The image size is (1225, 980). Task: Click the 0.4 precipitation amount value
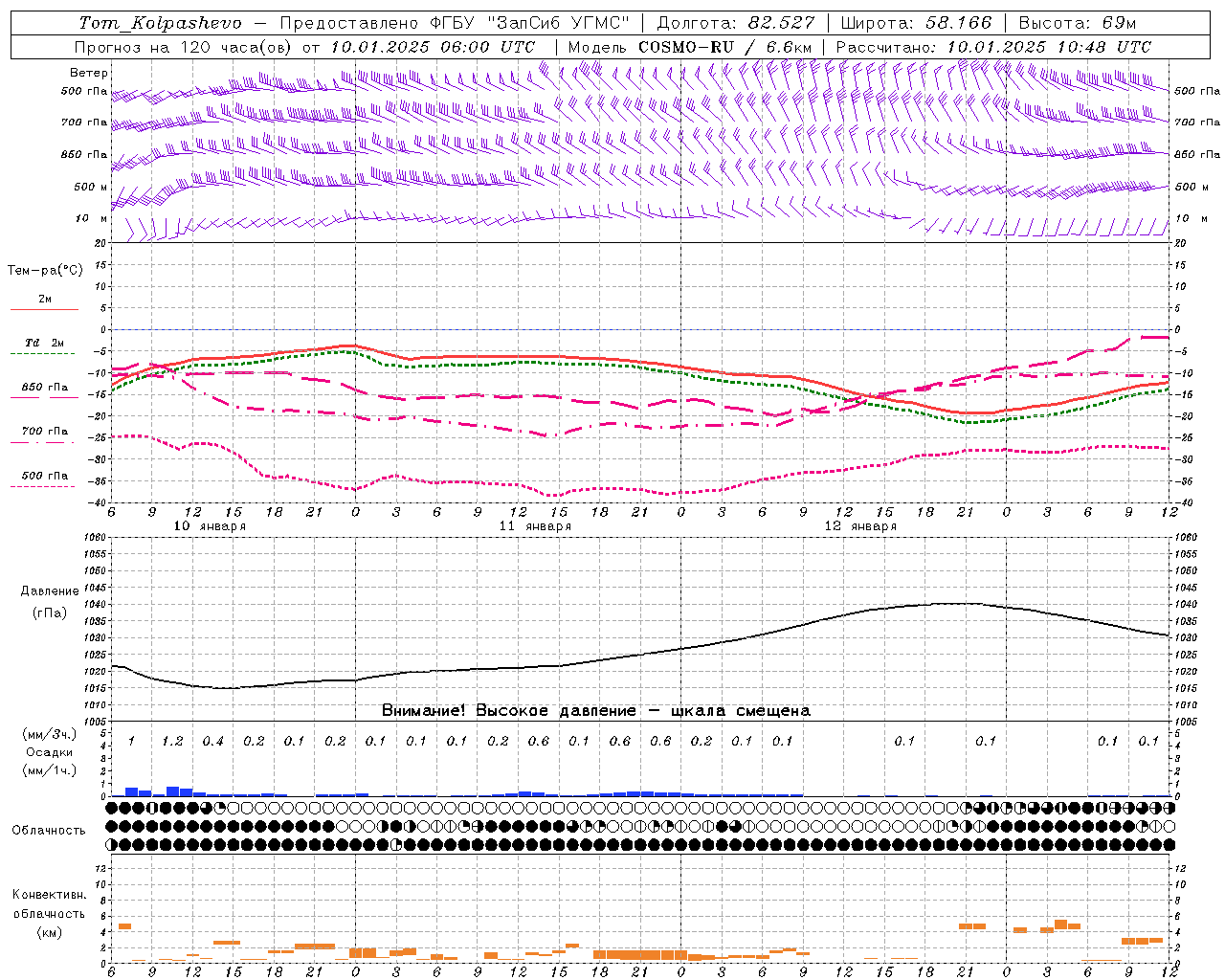point(212,741)
